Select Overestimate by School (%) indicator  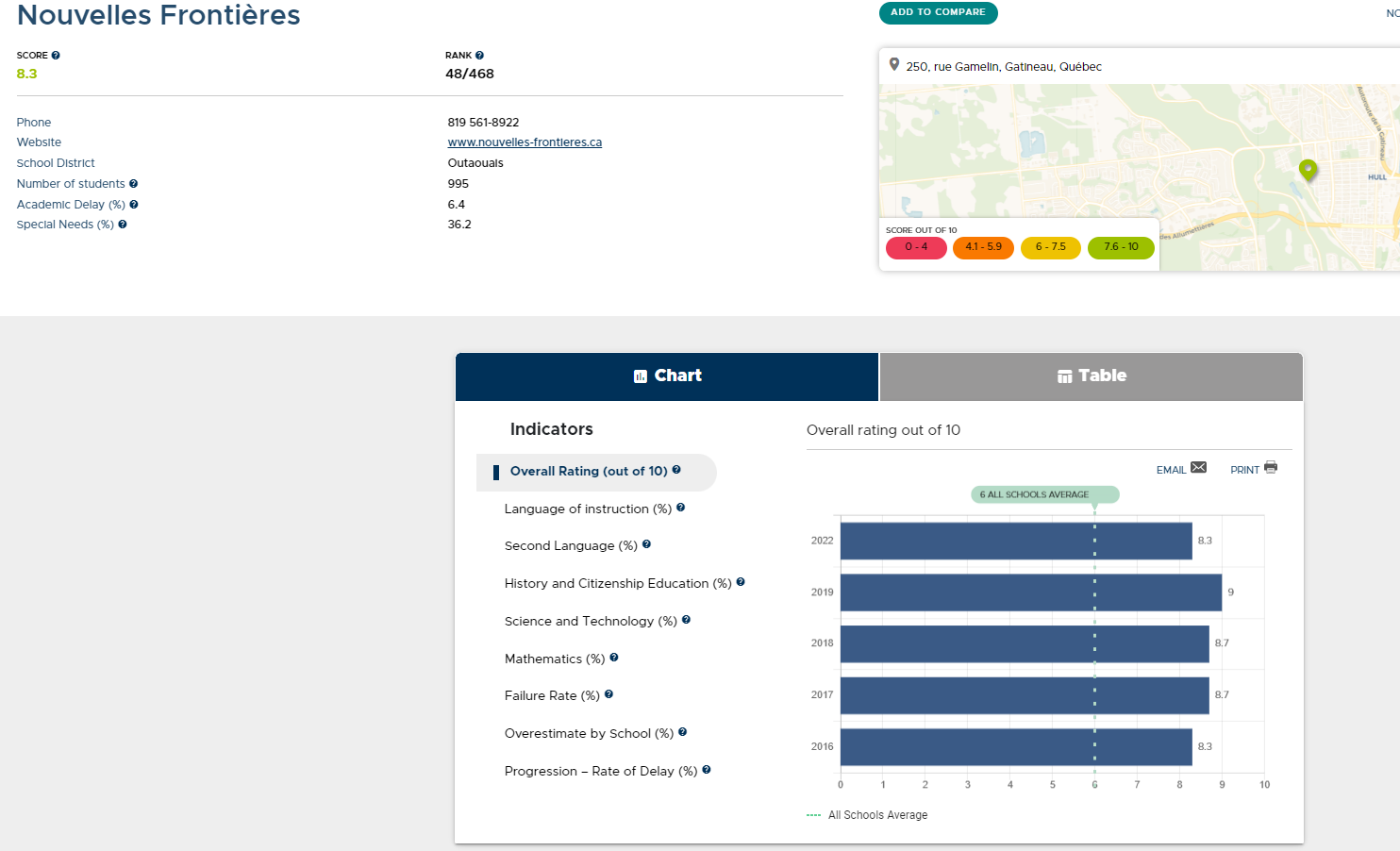coord(589,733)
